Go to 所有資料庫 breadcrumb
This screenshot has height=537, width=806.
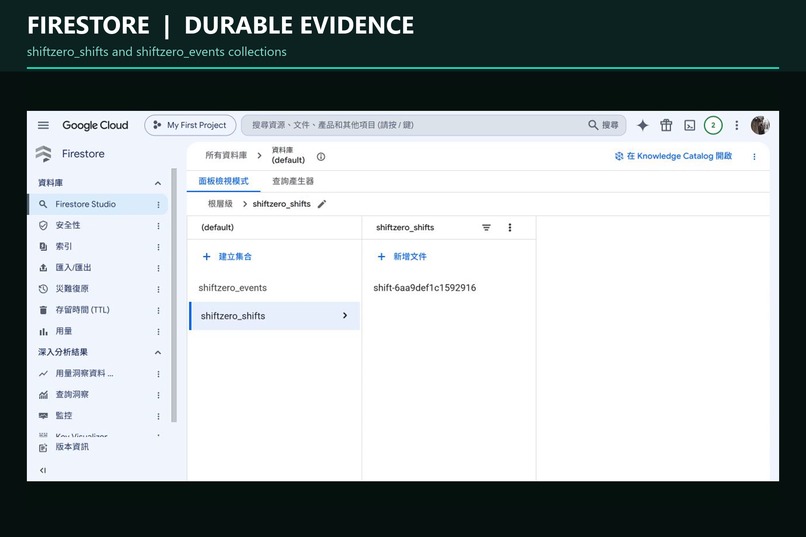(226, 155)
